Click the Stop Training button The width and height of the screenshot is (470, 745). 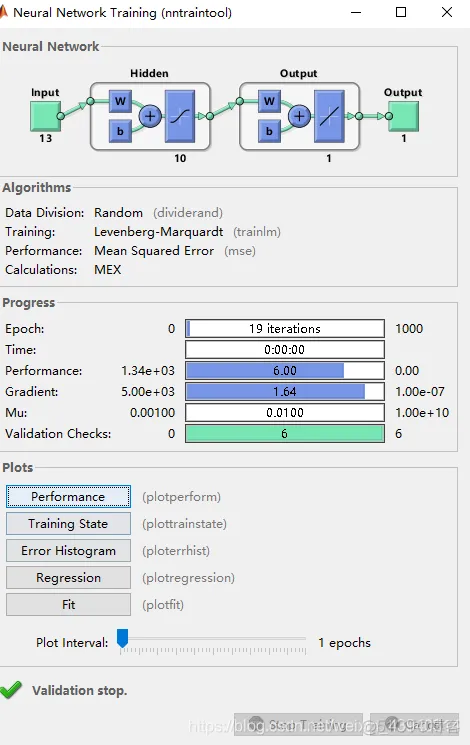click(x=298, y=725)
